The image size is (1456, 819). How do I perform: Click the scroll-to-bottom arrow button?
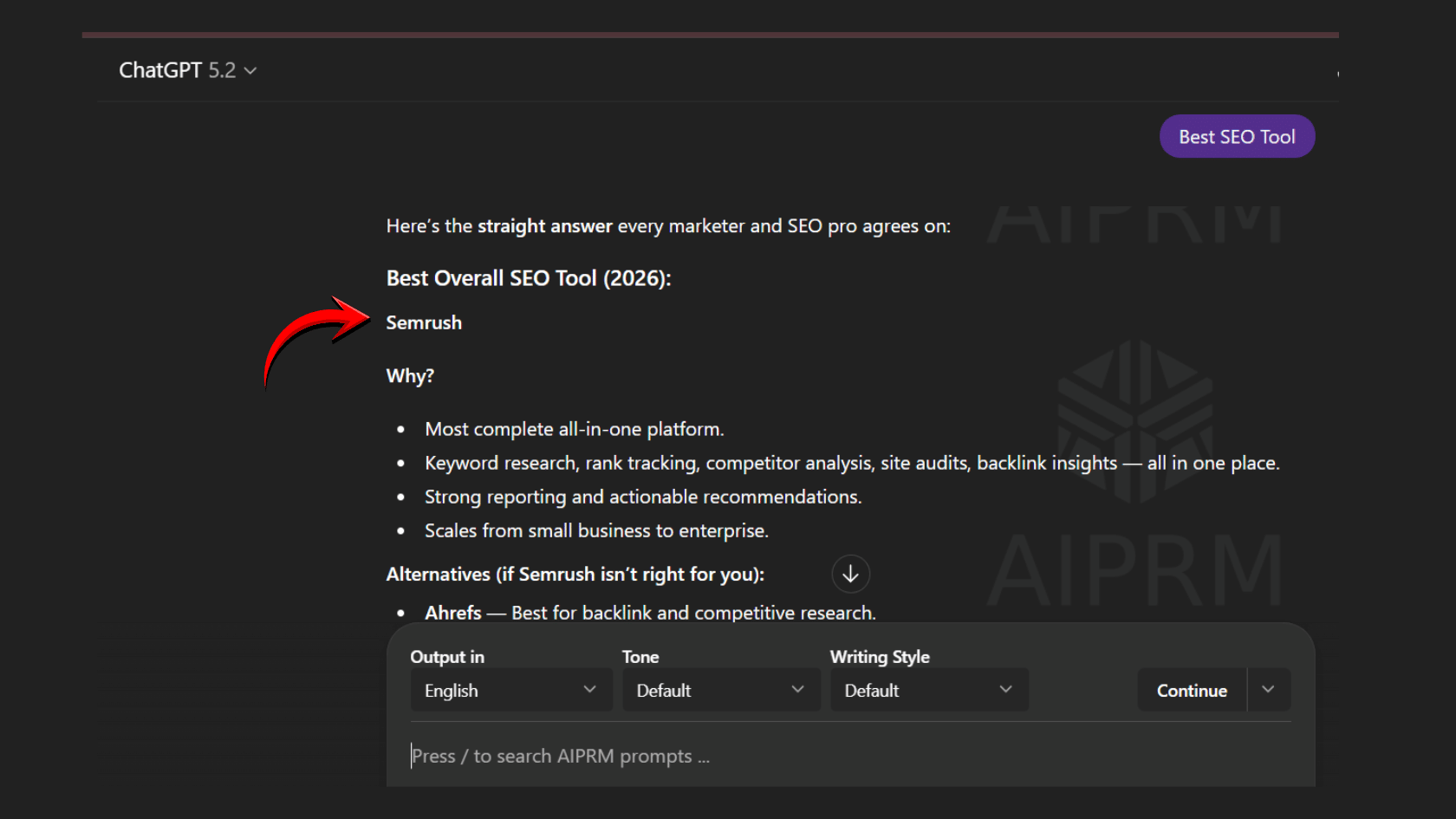pyautogui.click(x=850, y=574)
